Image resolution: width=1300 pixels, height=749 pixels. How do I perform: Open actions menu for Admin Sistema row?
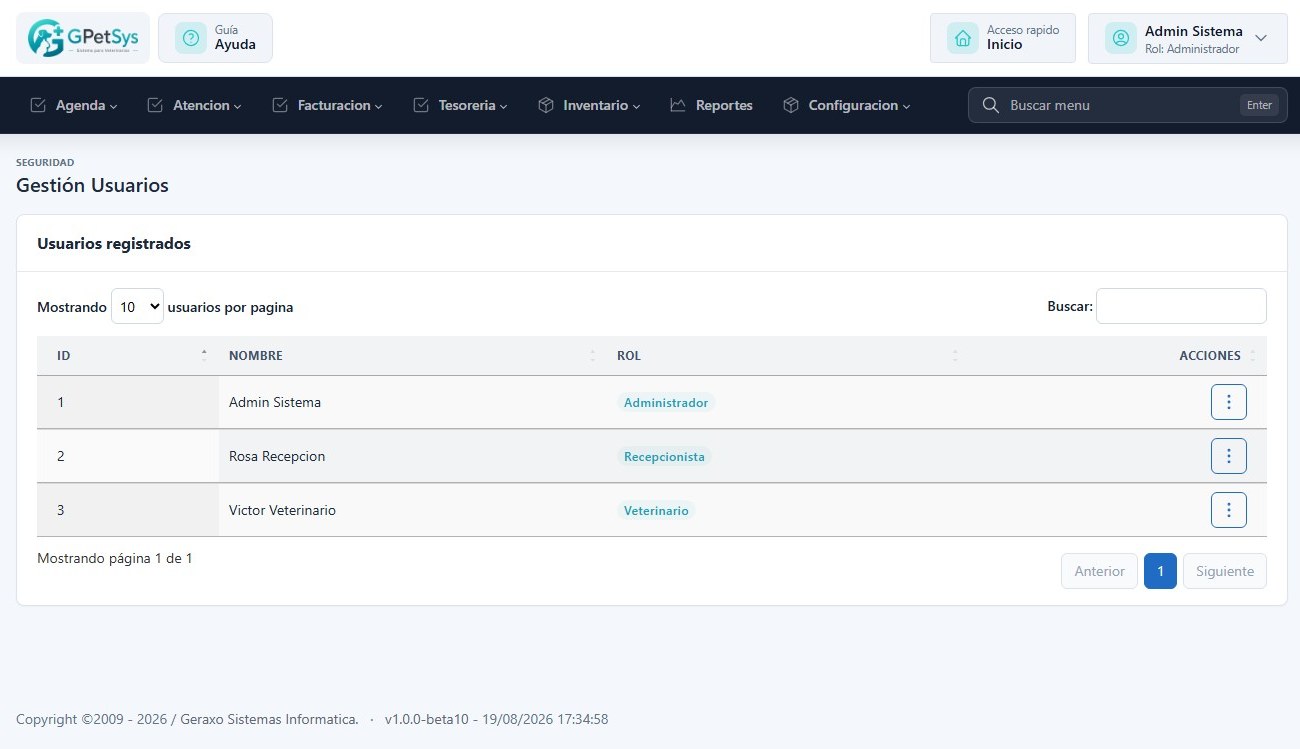click(1229, 402)
